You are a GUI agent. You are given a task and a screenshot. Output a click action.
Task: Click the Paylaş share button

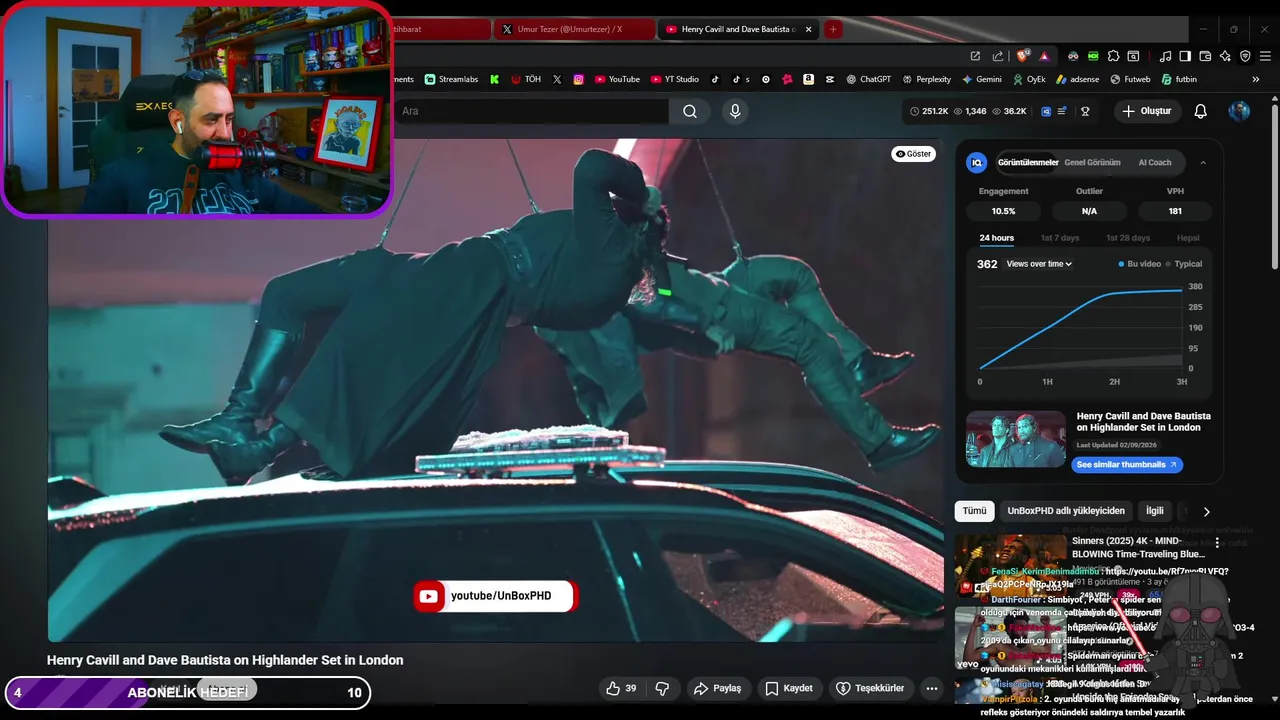pos(718,688)
